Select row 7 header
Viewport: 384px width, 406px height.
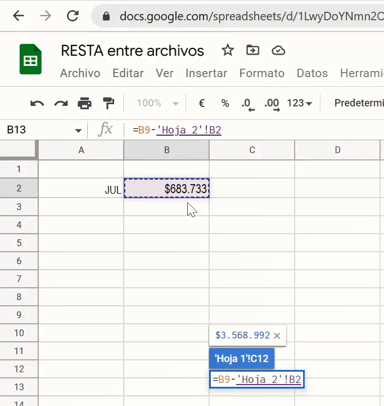pyautogui.click(x=19, y=279)
